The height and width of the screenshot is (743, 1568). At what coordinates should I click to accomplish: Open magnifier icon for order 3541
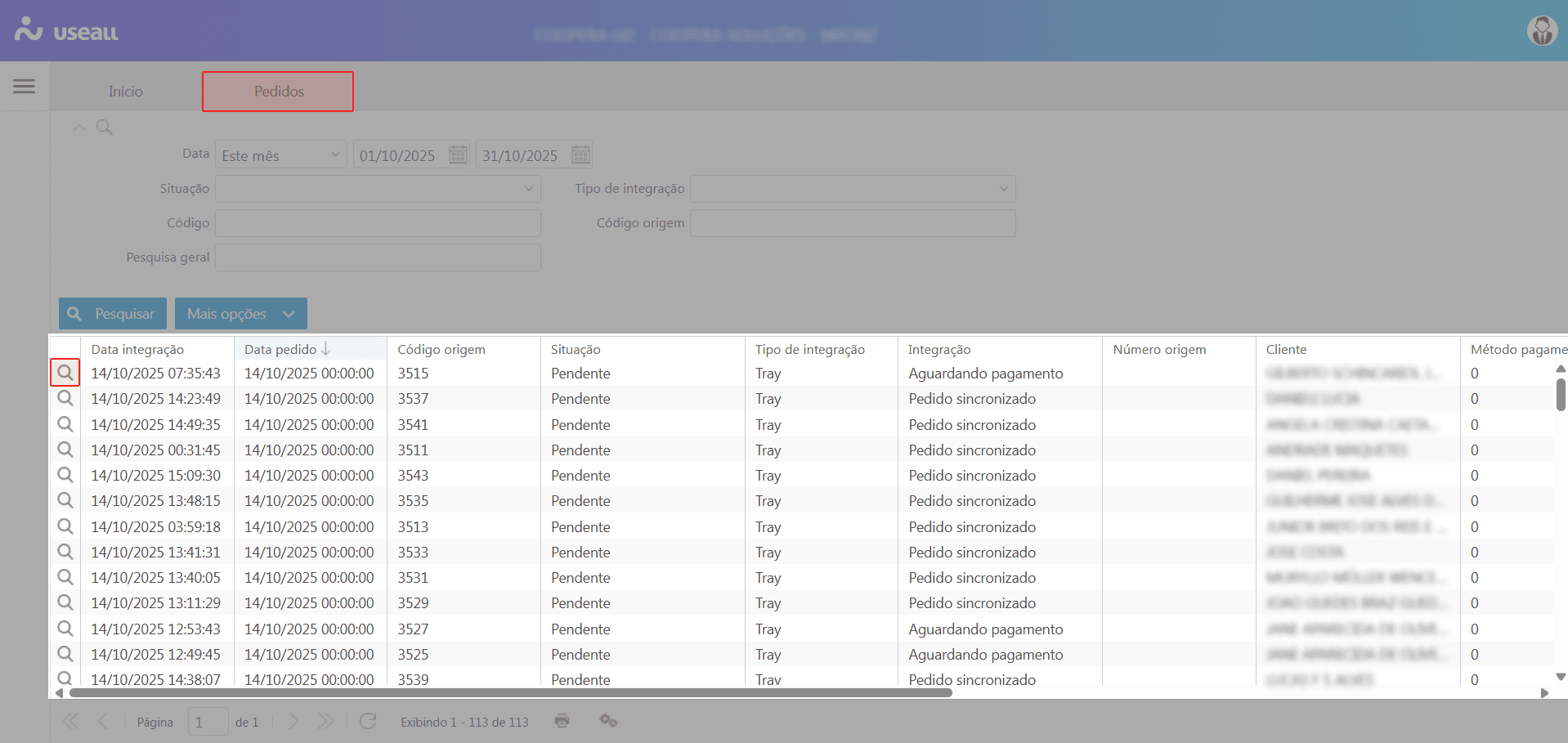65,424
